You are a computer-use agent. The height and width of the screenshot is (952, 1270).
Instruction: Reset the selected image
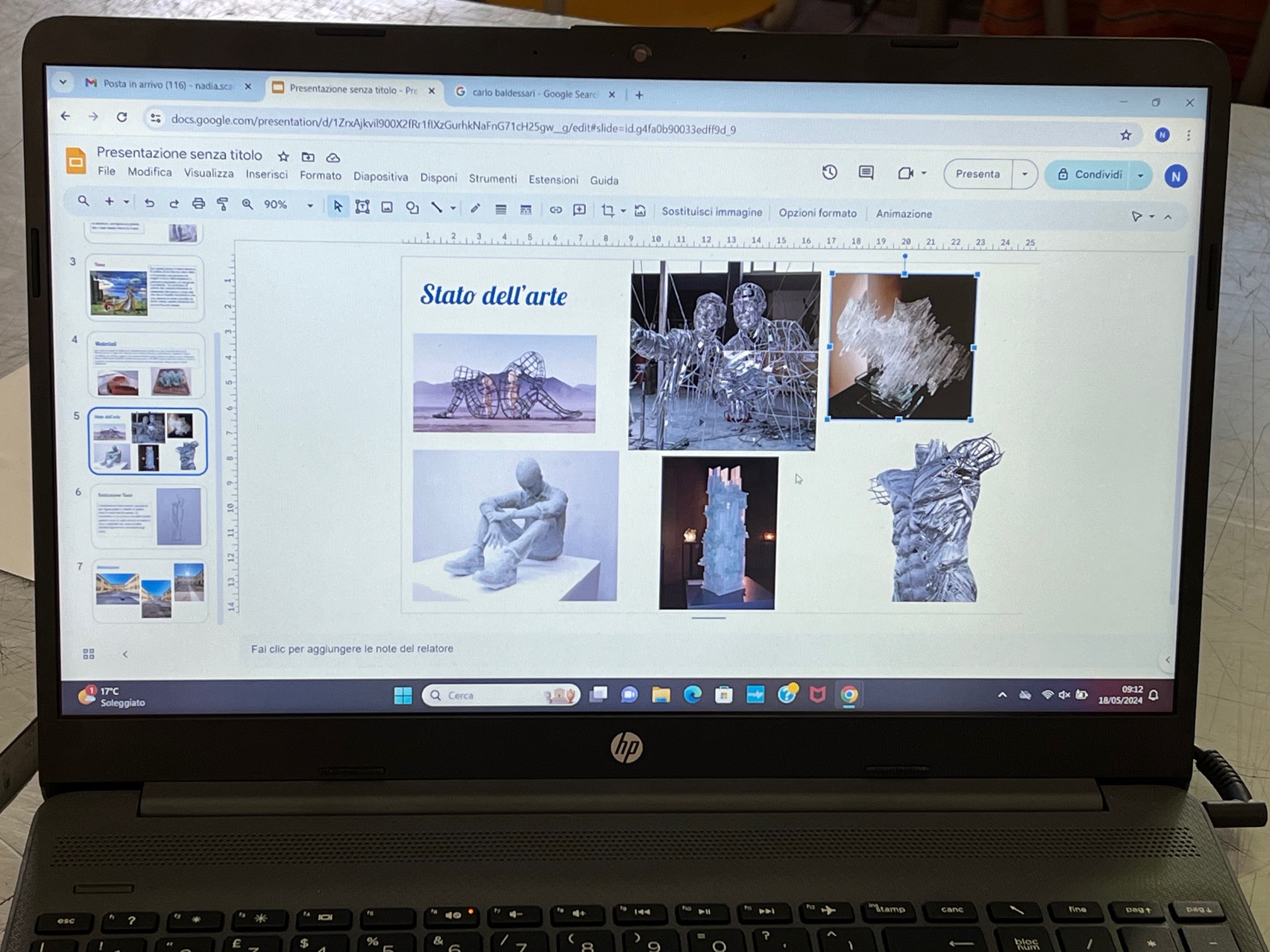(640, 211)
